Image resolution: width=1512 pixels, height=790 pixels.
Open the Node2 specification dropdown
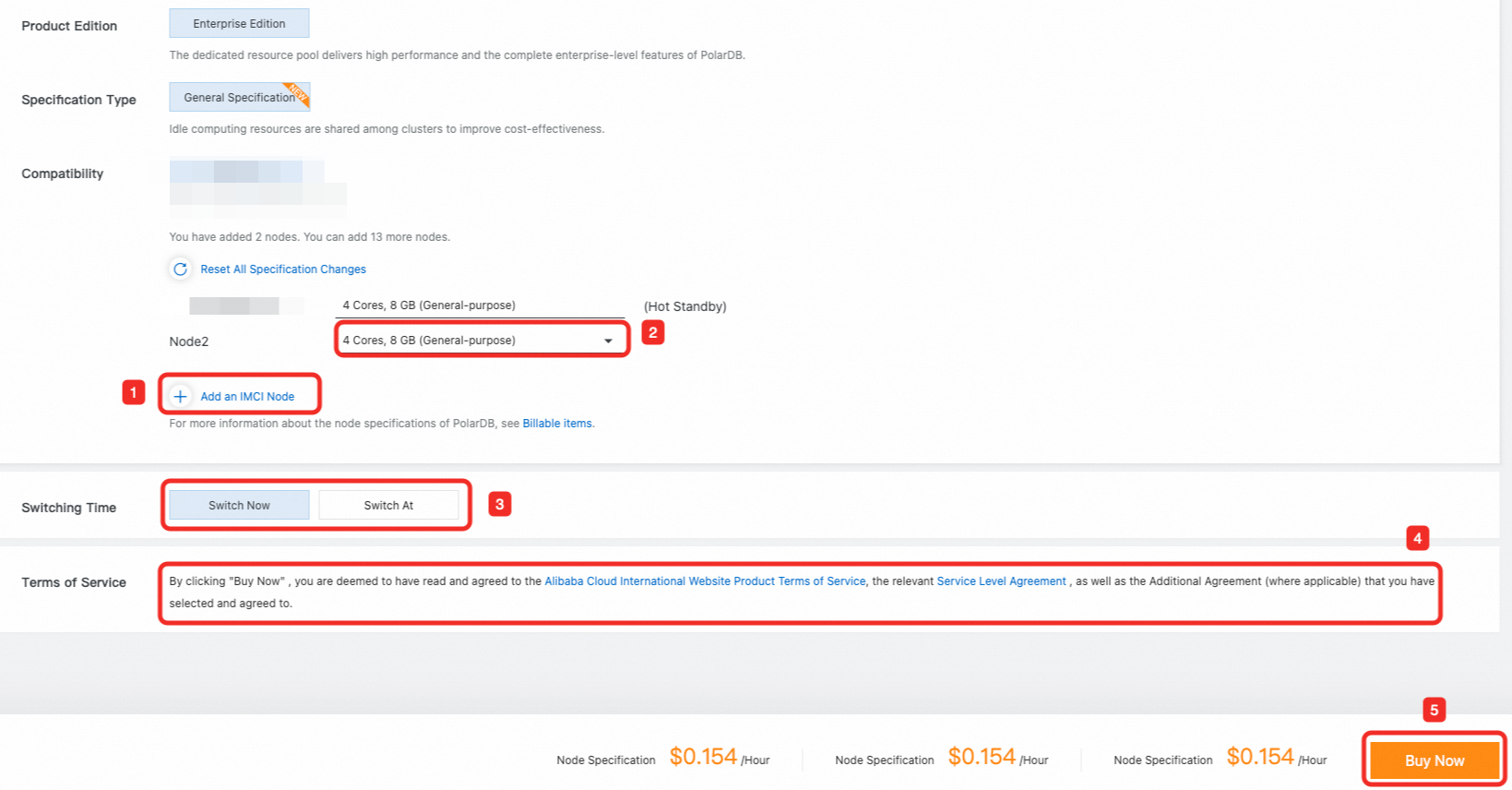[x=481, y=341]
